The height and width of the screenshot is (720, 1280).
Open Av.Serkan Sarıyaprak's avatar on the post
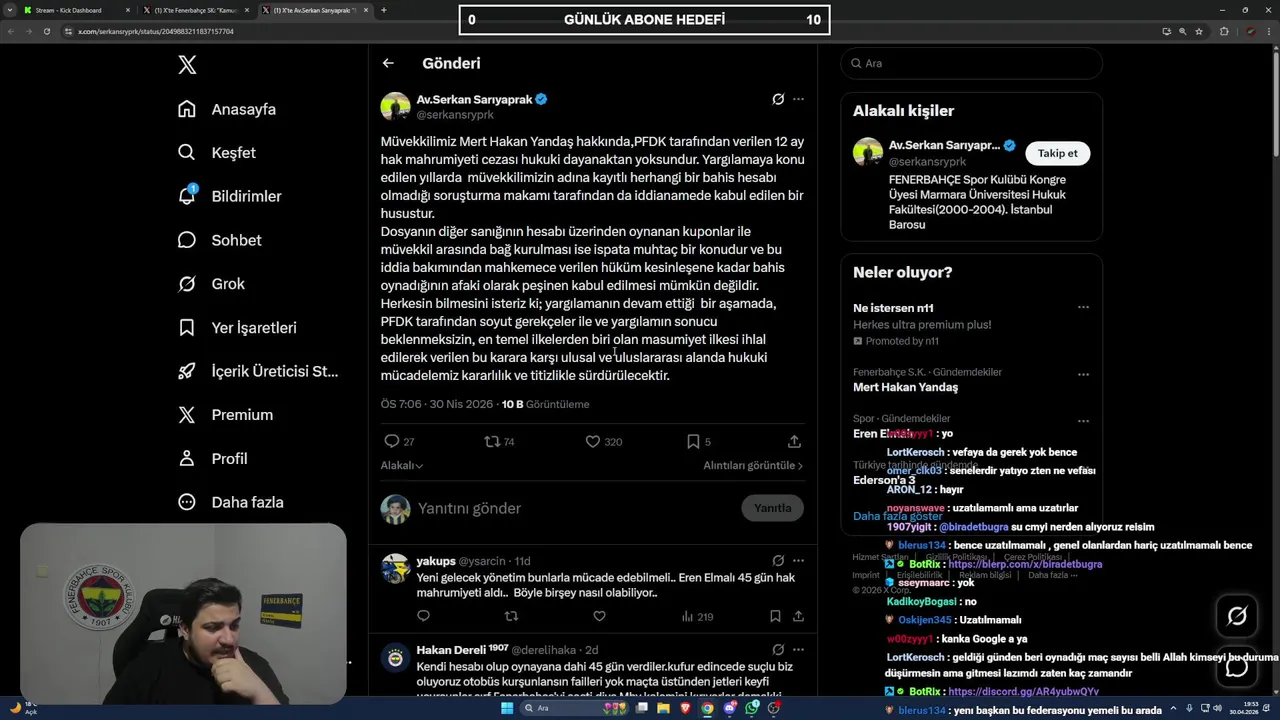(395, 107)
